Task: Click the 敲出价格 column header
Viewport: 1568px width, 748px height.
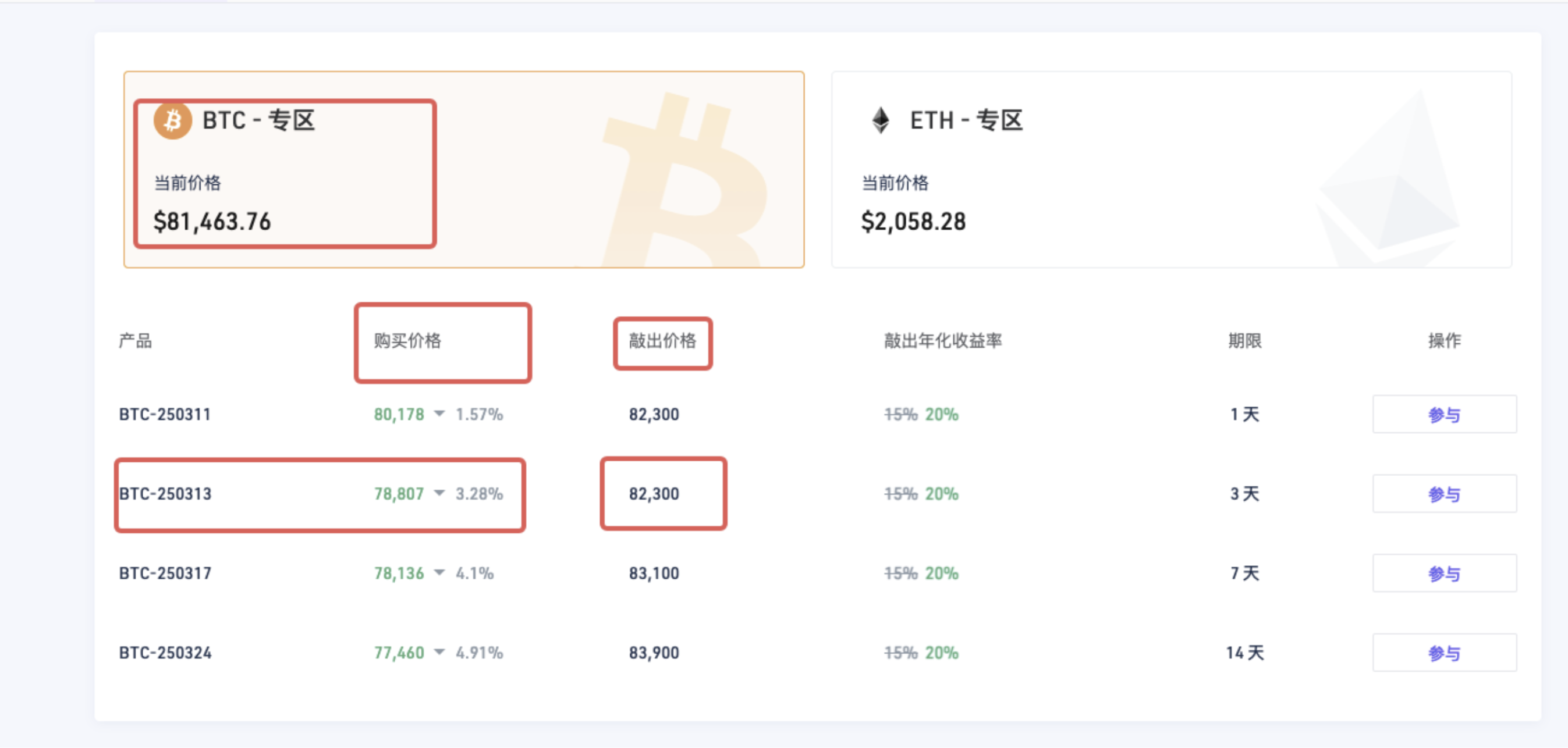Action: [x=662, y=340]
